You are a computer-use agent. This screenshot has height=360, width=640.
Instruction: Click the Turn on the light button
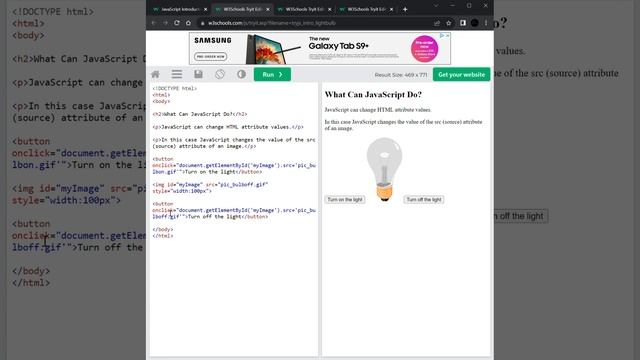click(345, 200)
